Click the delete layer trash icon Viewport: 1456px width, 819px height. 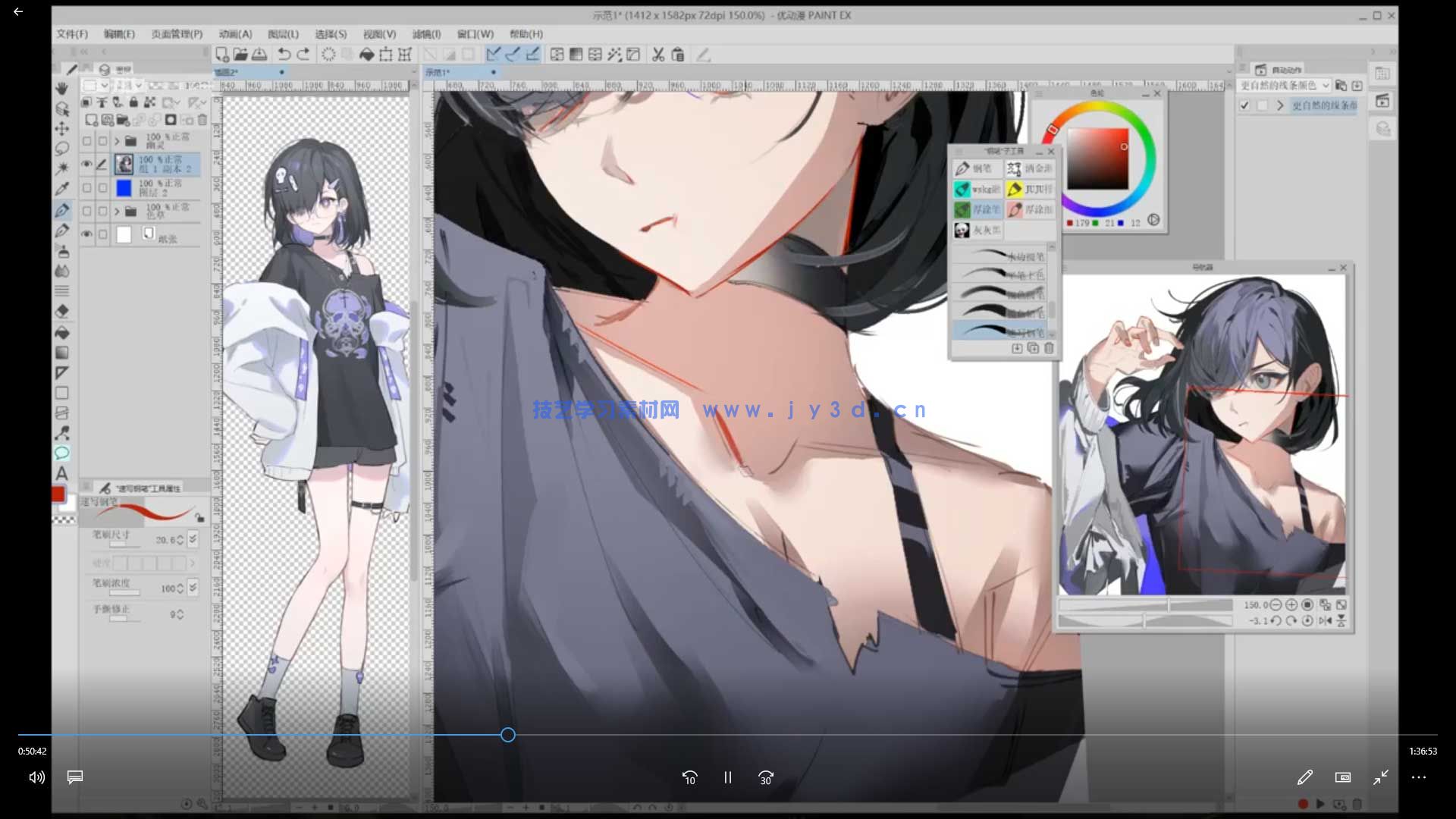coord(202,120)
